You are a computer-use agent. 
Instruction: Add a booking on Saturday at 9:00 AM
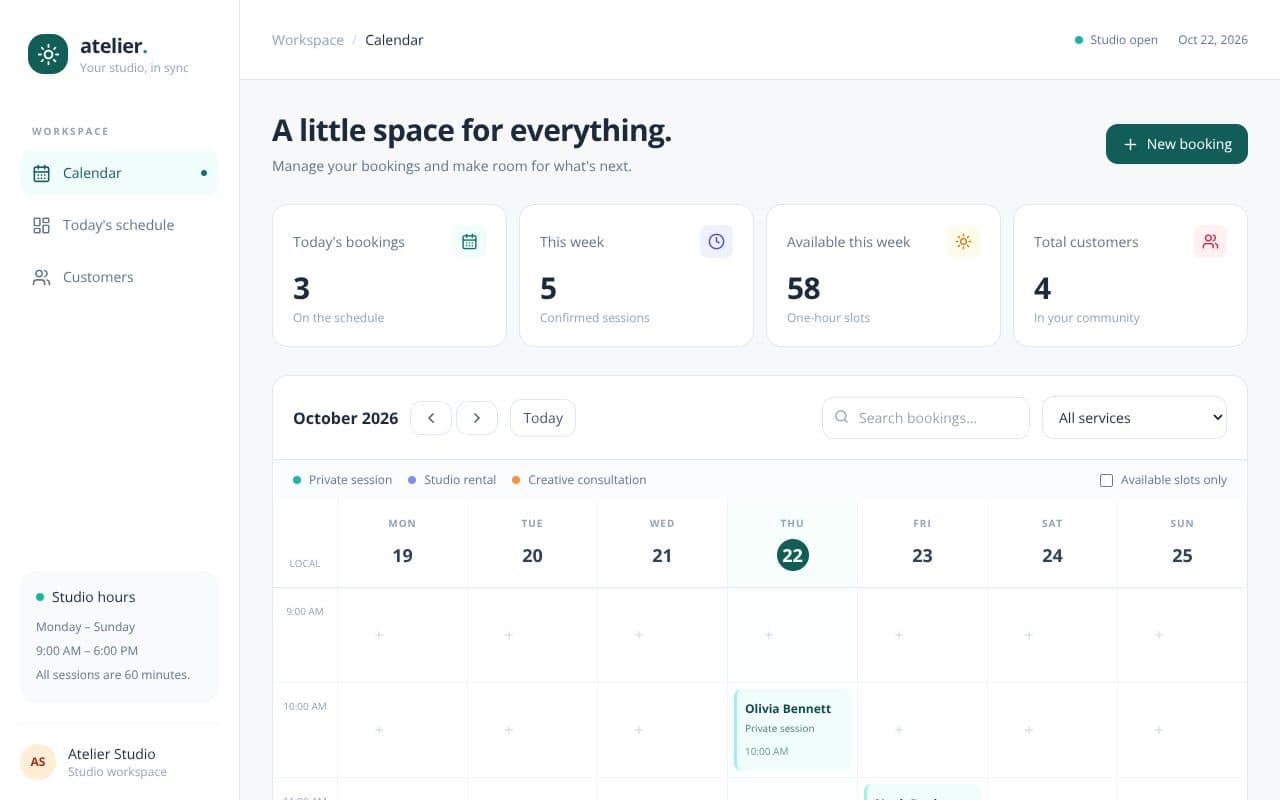1029,635
